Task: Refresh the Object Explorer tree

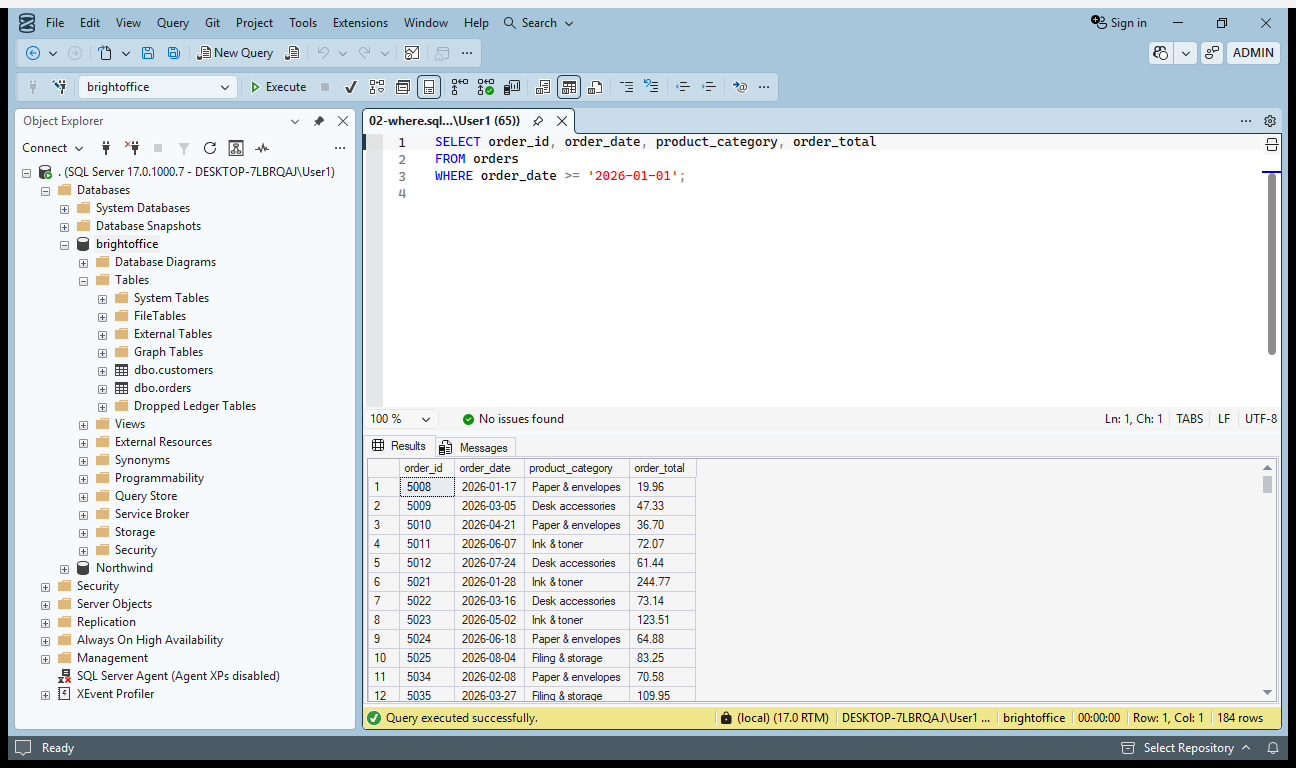Action: tap(210, 148)
